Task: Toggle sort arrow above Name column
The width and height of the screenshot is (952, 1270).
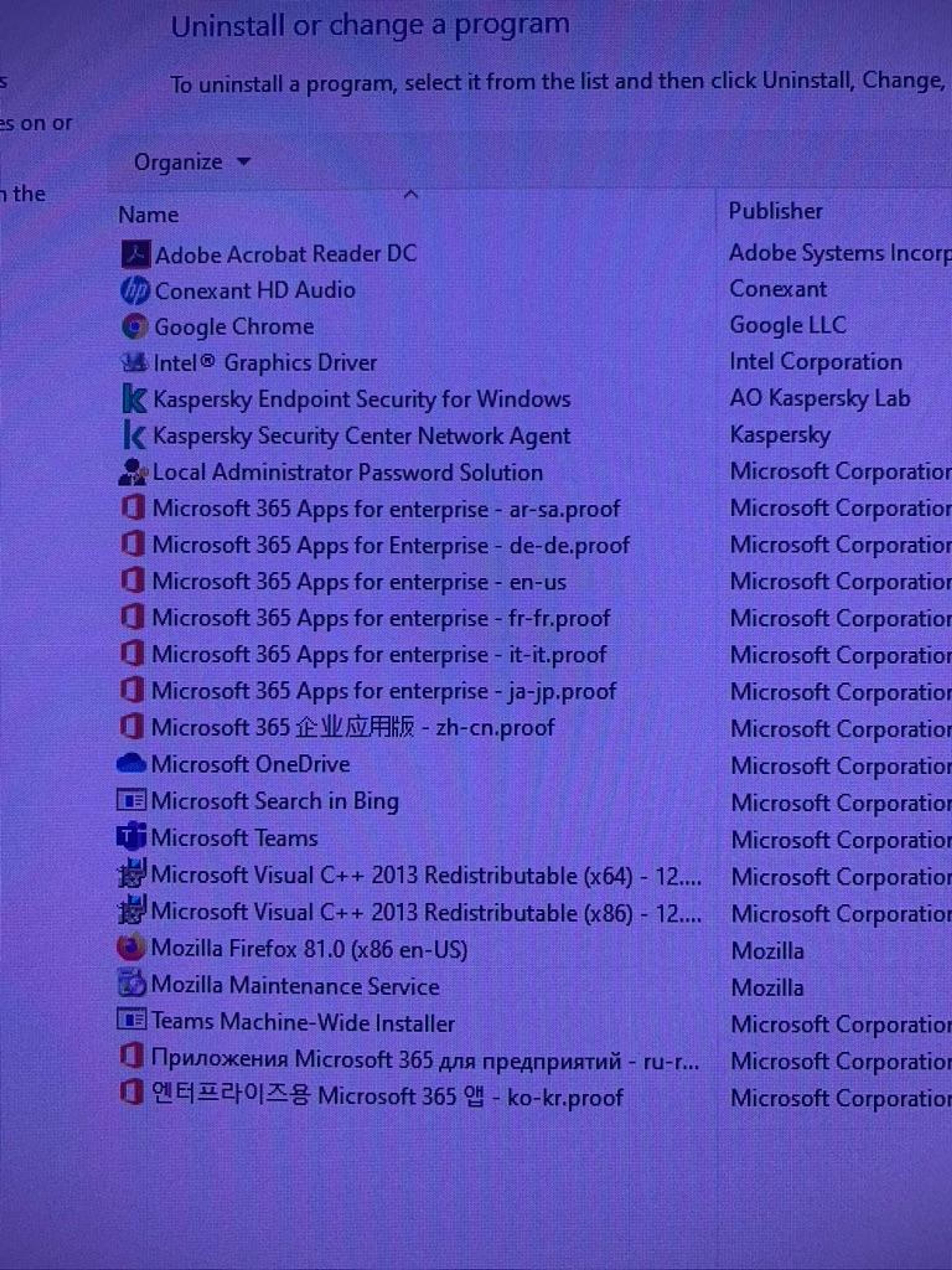Action: 411,195
